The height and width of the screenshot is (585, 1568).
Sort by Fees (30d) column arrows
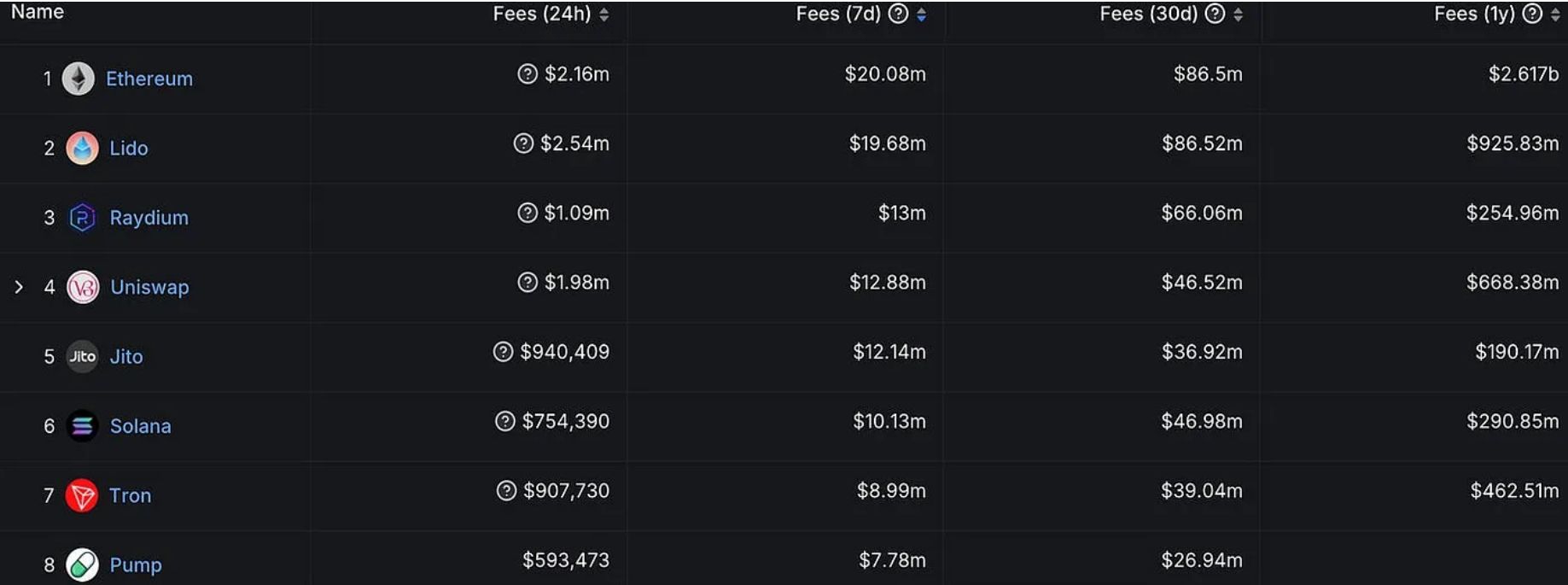pyautogui.click(x=1238, y=15)
